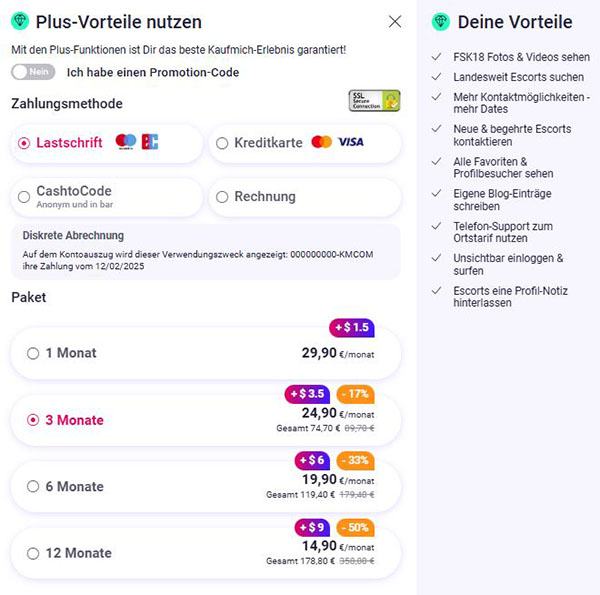Choose the 6 Monate package
This screenshot has width=600, height=595.
point(206,486)
